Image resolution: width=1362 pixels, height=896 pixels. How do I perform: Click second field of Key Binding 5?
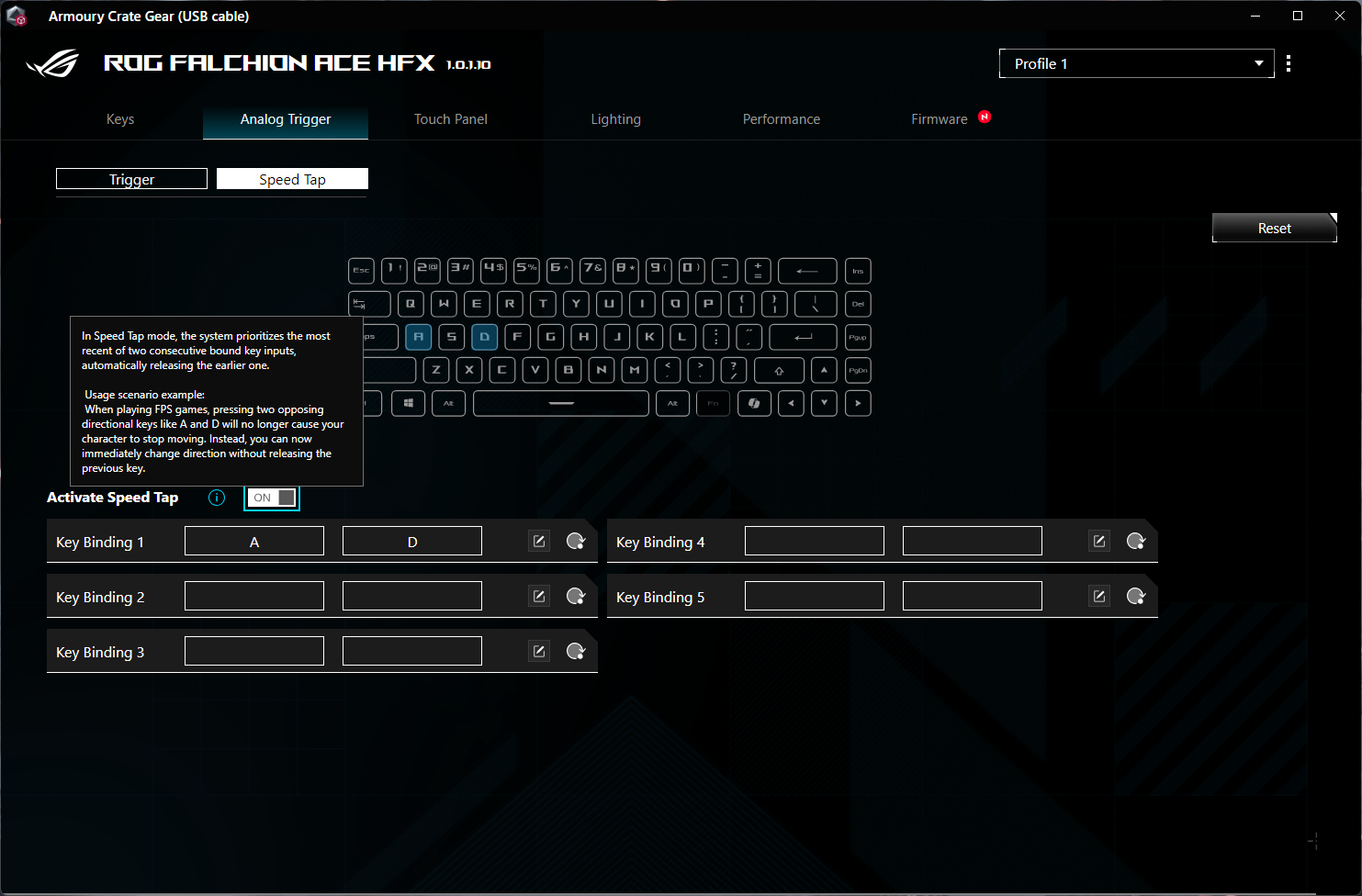coord(973,596)
